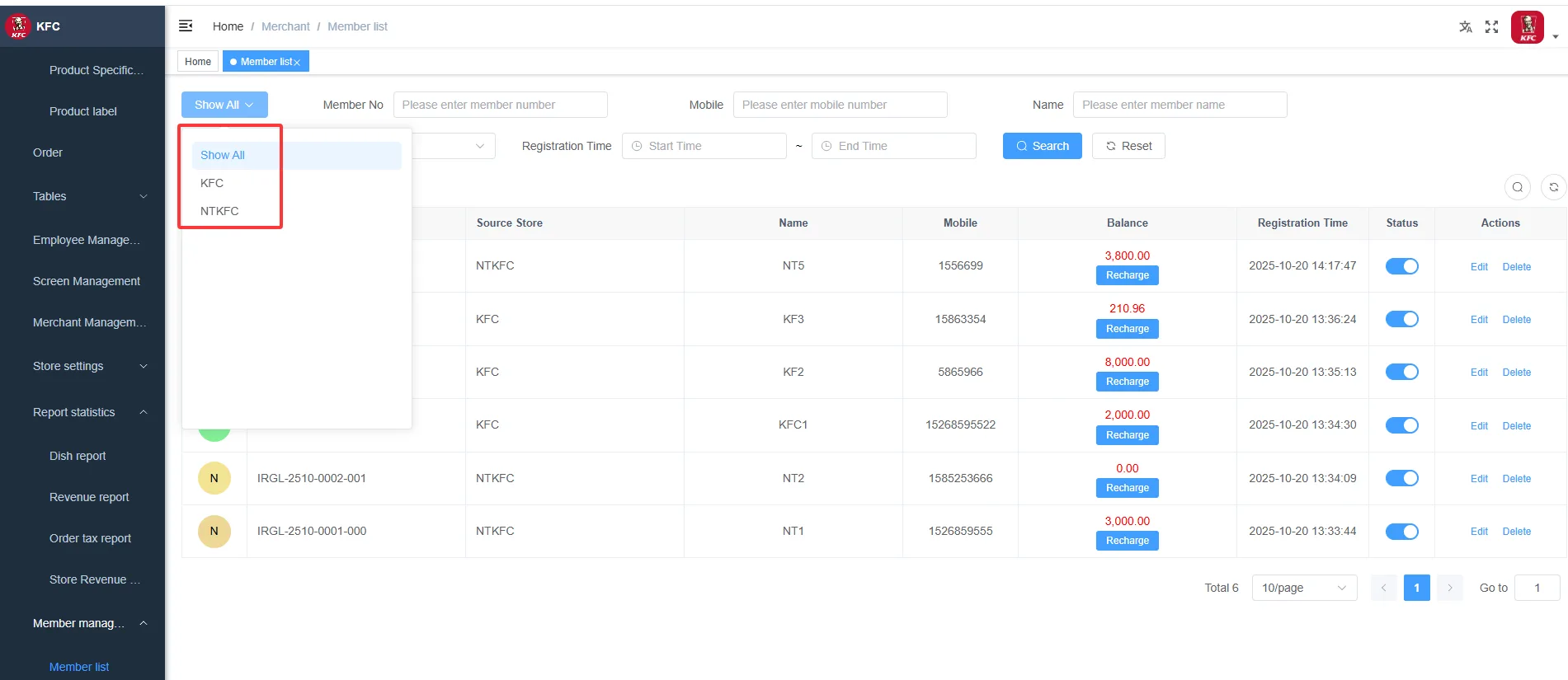Open the user menu caret at top right
1568x680 pixels.
1556,36
